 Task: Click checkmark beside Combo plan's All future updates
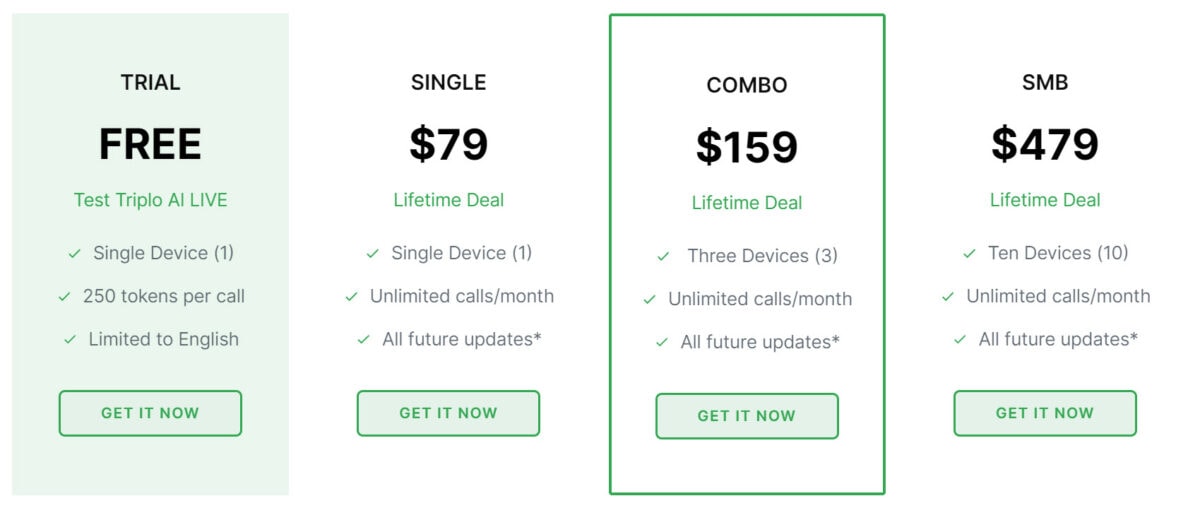point(662,343)
